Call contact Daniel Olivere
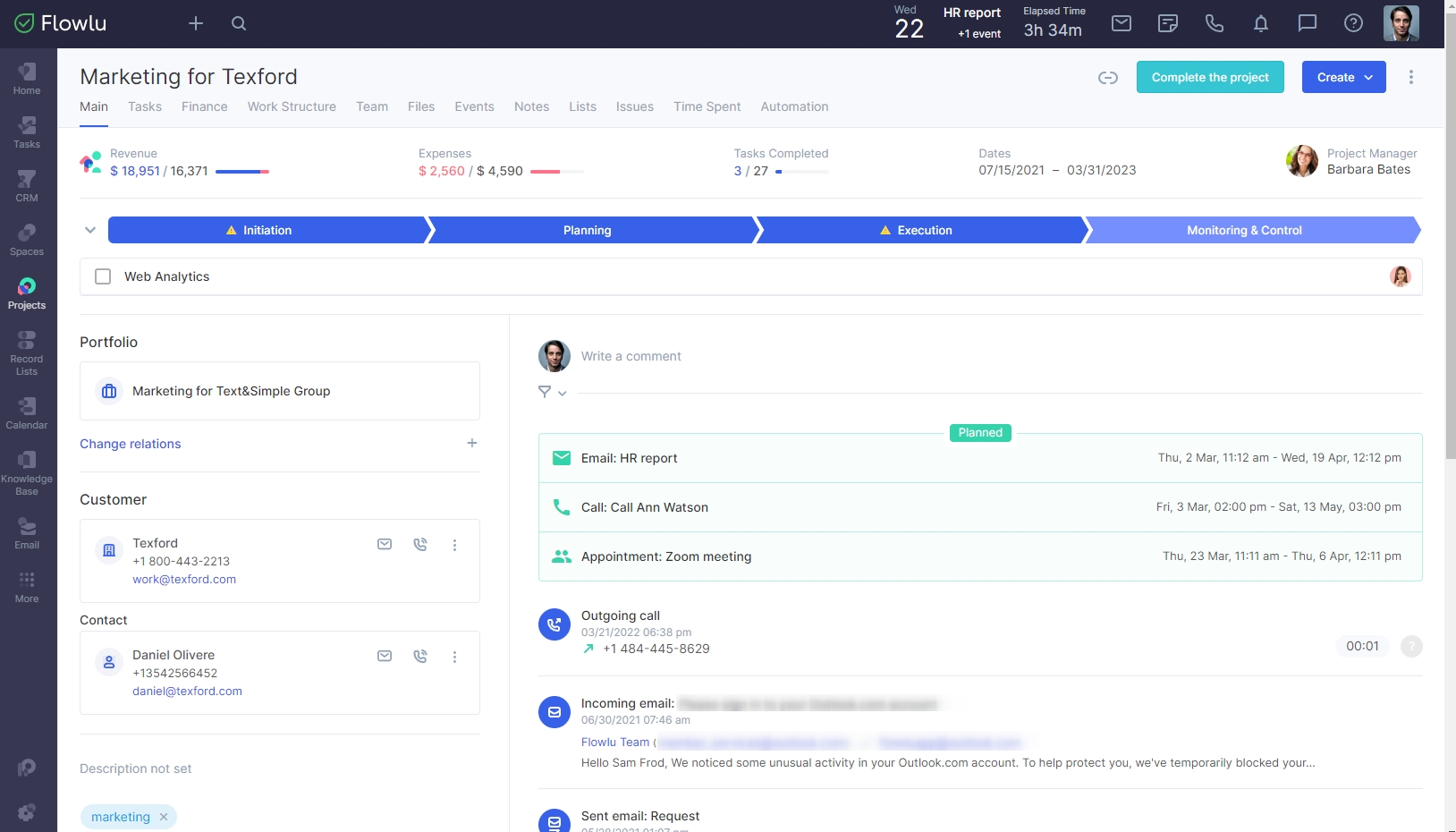Viewport: 1456px width, 832px height. click(x=420, y=656)
